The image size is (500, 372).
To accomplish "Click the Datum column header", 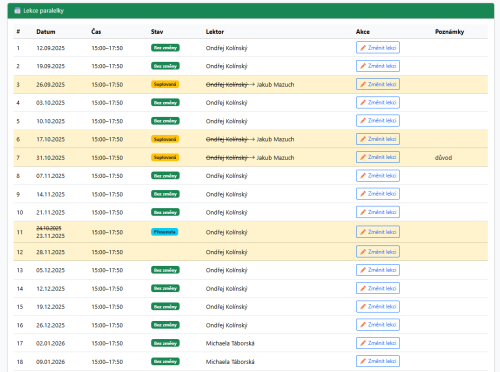I will point(46,32).
